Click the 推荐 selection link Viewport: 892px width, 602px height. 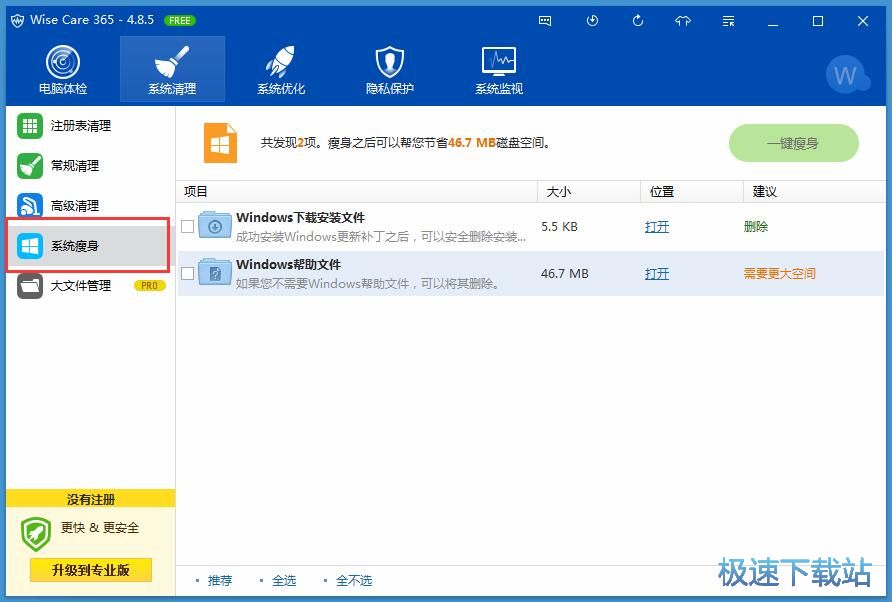point(220,580)
